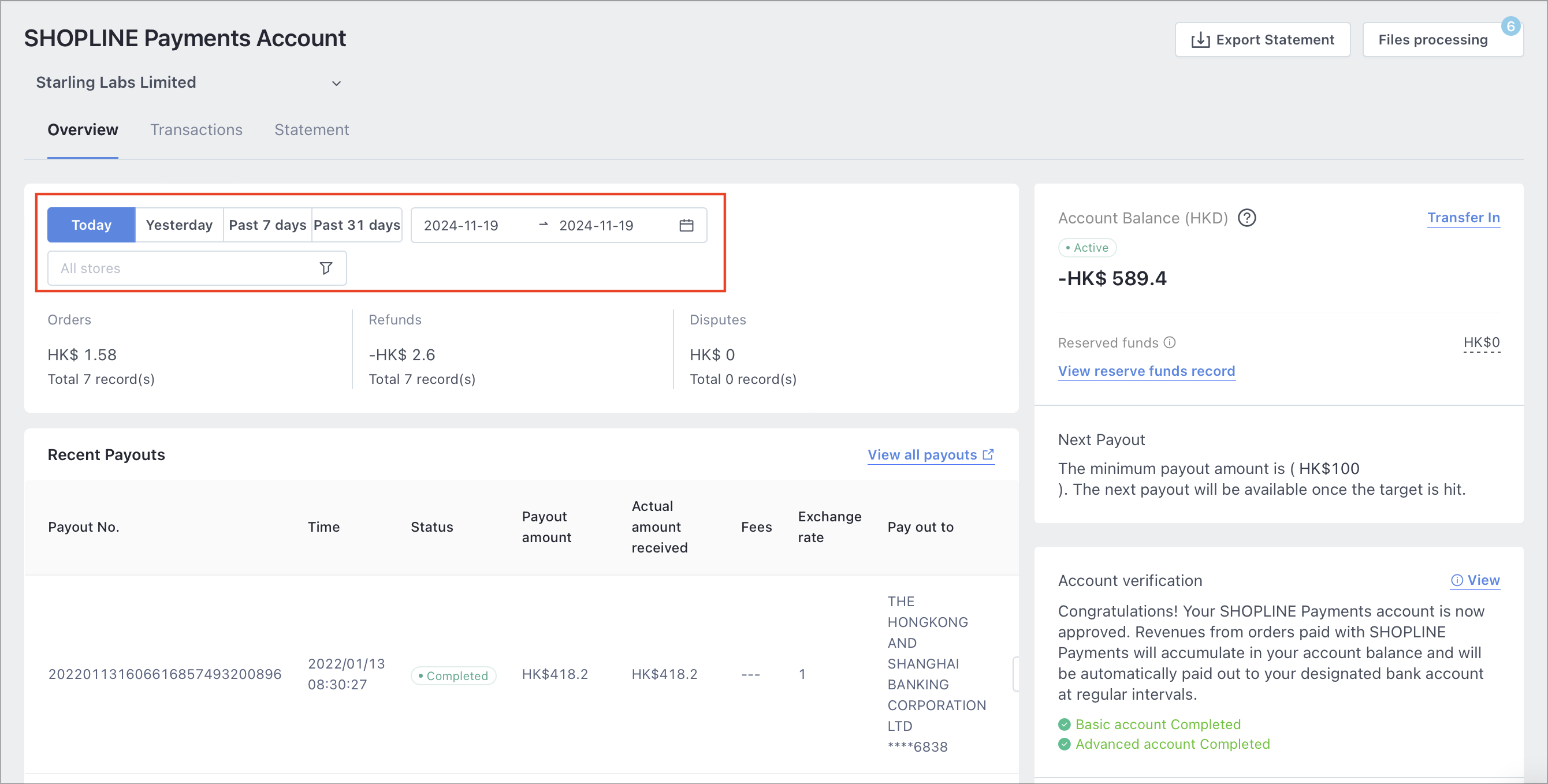This screenshot has width=1548, height=784.
Task: Click the Status column header
Action: (431, 527)
